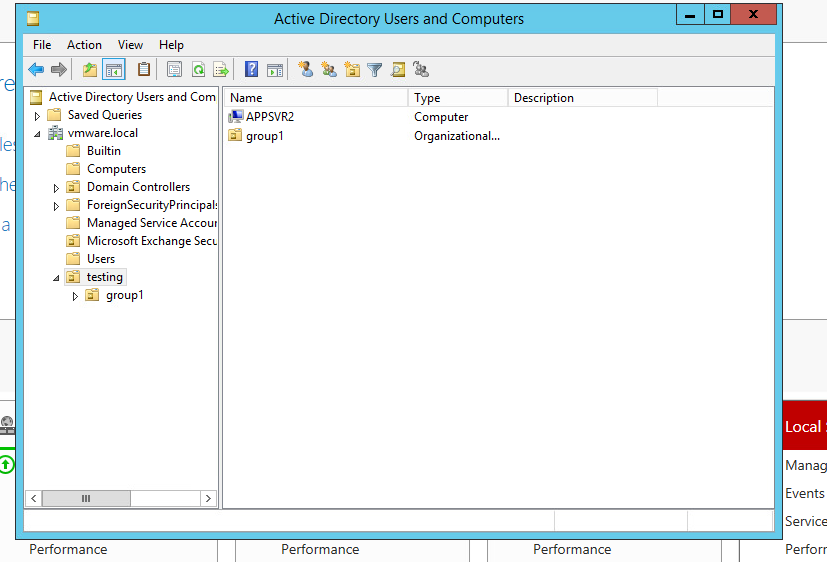
Task: Expand the ForeignSecurityPrincipals node
Action: 56,206
